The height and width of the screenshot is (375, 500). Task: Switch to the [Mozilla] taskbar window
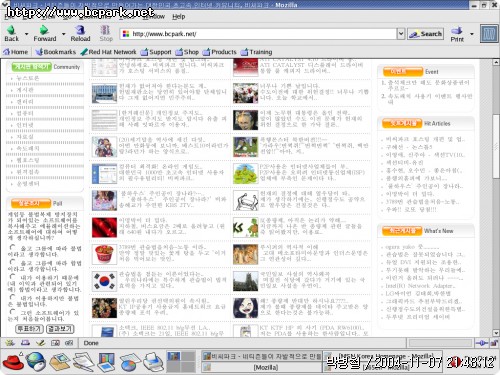262,367
